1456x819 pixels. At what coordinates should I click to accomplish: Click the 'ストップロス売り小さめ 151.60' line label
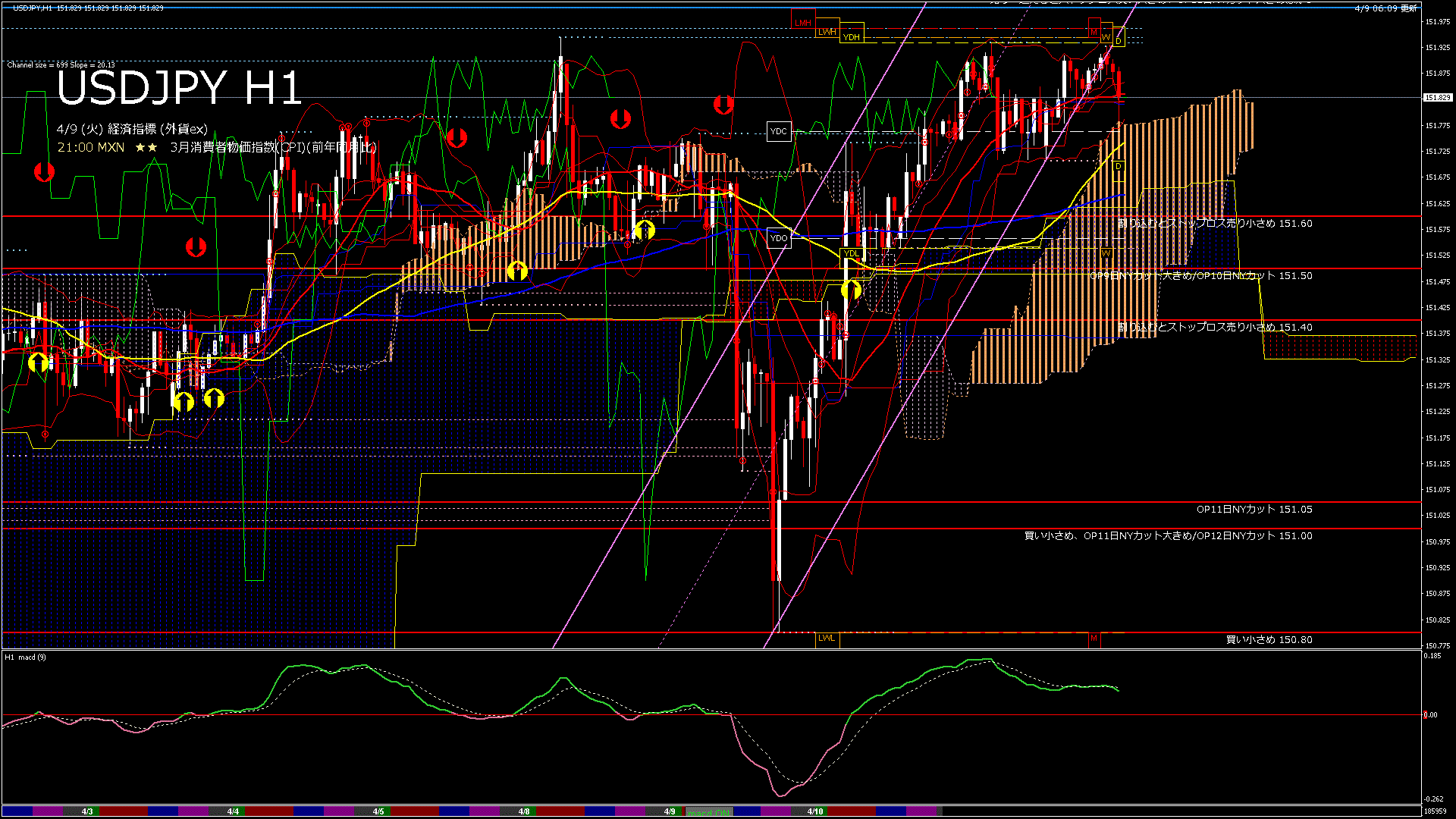coord(1240,224)
